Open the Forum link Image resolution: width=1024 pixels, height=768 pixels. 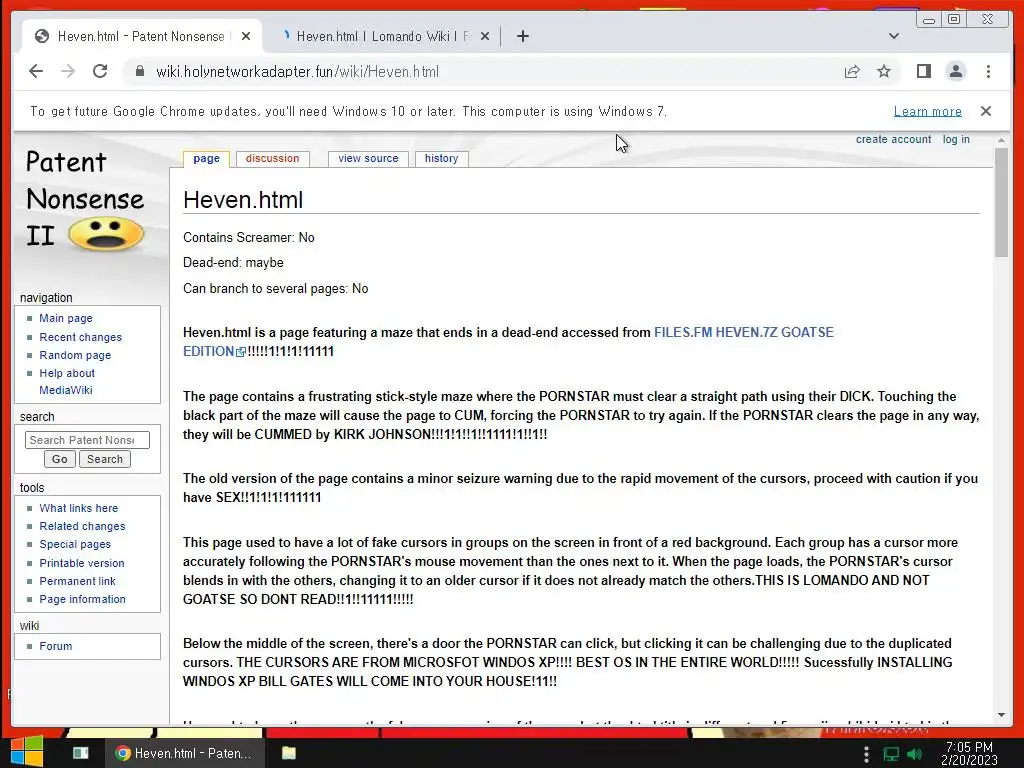click(56, 646)
